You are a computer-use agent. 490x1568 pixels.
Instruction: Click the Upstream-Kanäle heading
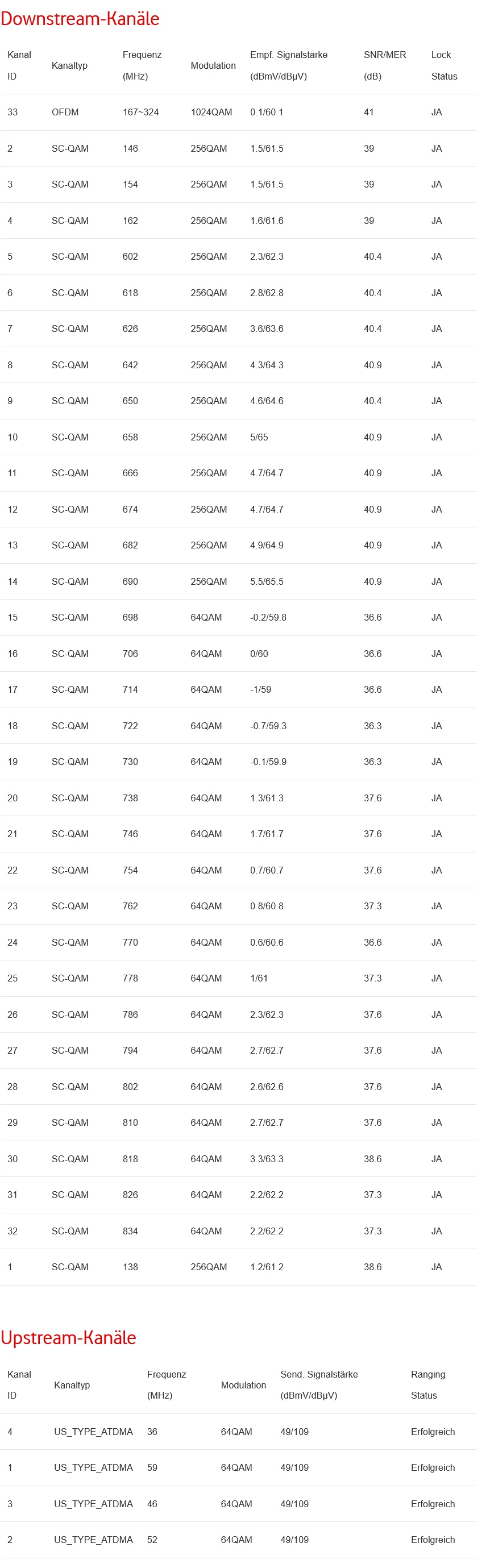[68, 1337]
